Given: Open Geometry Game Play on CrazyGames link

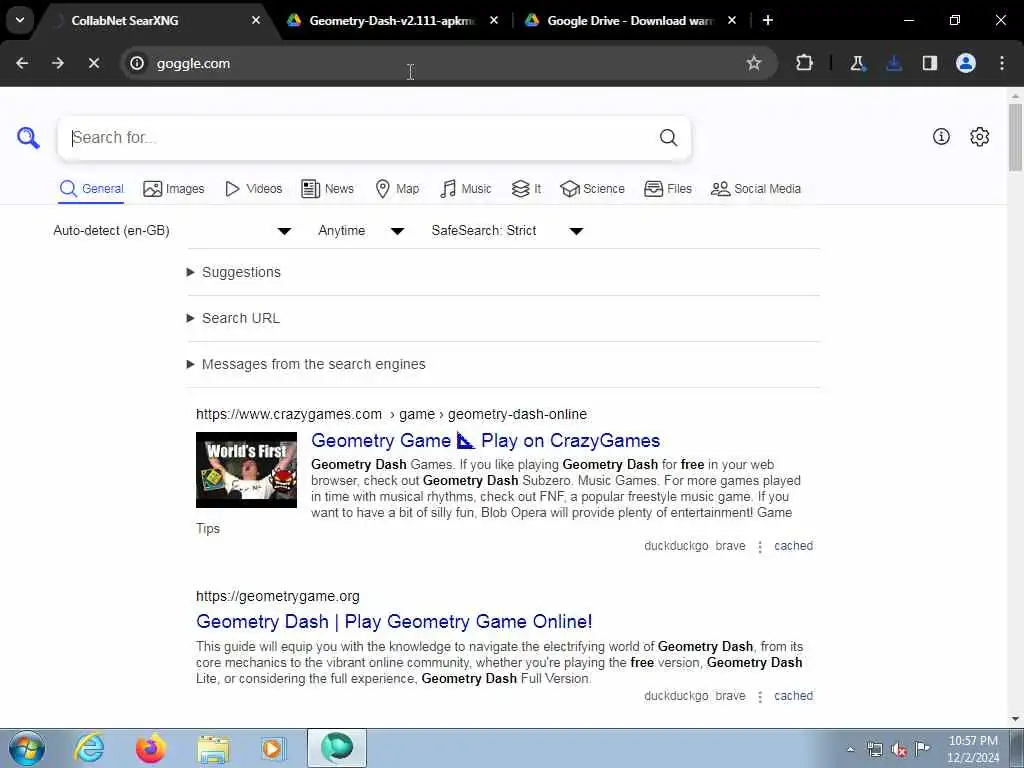Looking at the screenshot, I should (x=485, y=441).
